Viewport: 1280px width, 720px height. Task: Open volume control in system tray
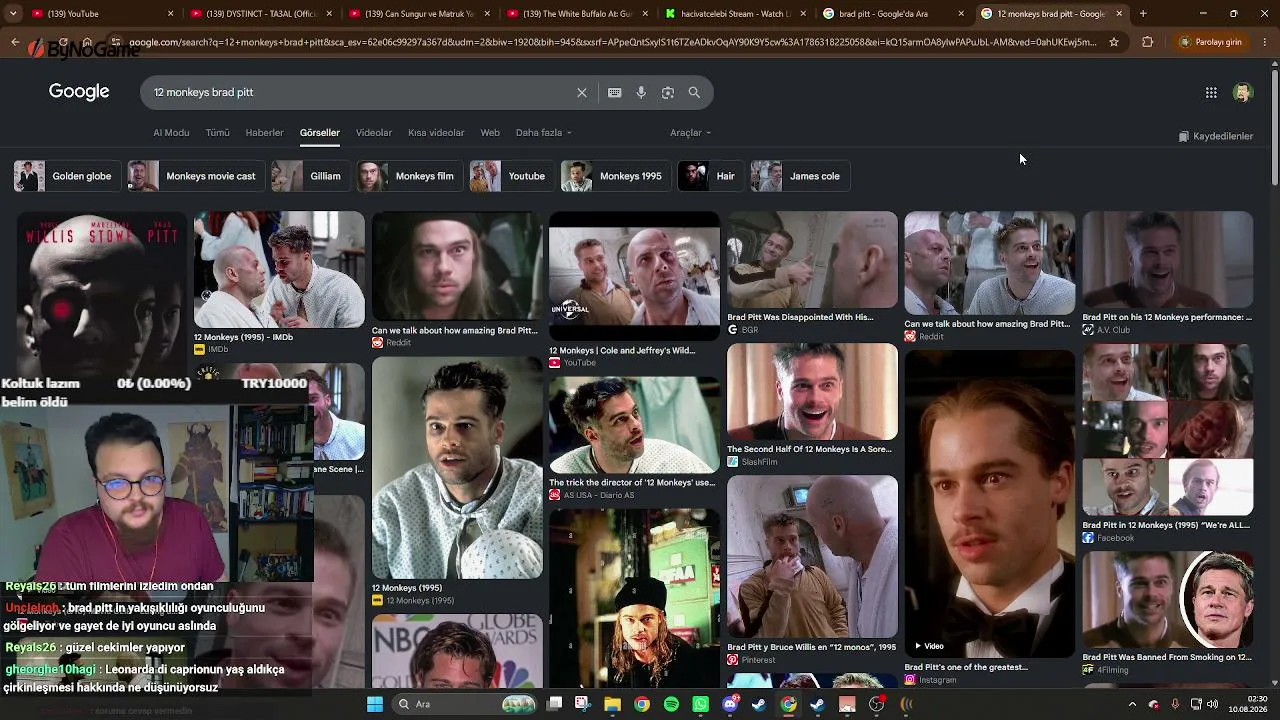(x=1212, y=704)
